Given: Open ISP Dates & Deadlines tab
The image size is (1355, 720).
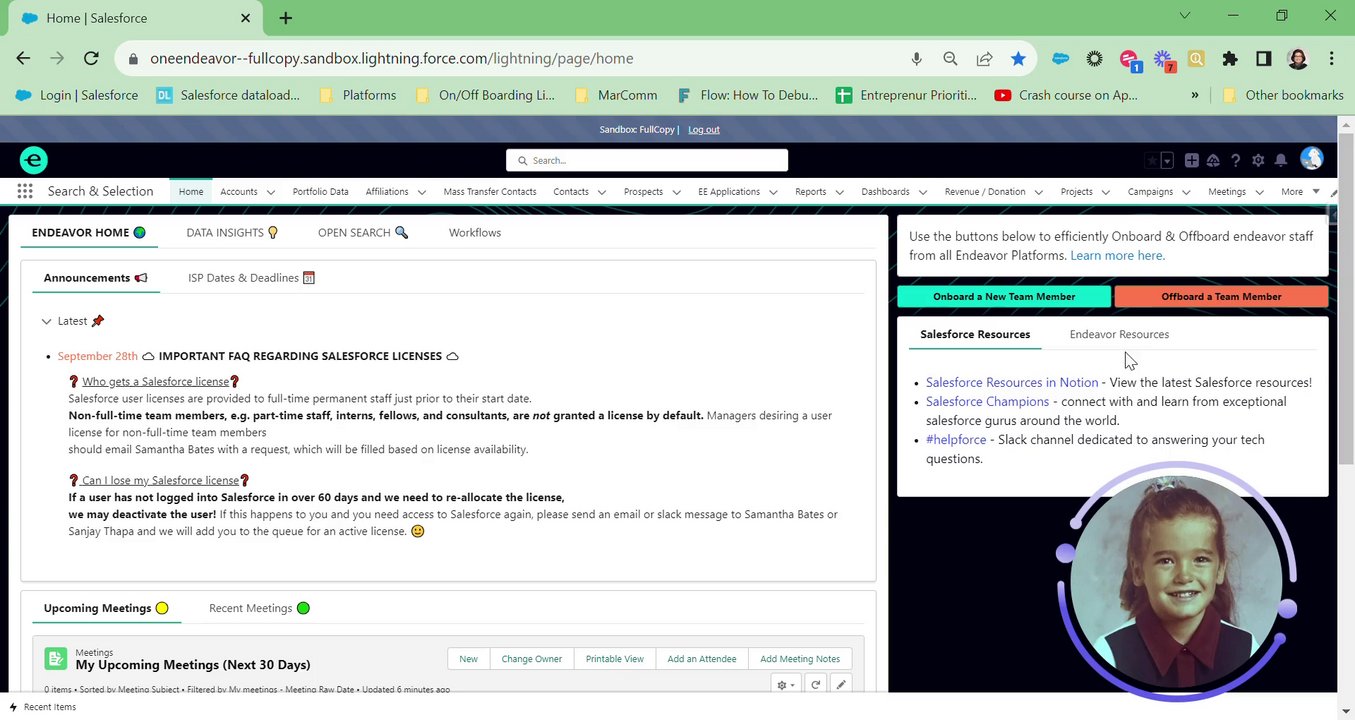Looking at the screenshot, I should coord(251,278).
